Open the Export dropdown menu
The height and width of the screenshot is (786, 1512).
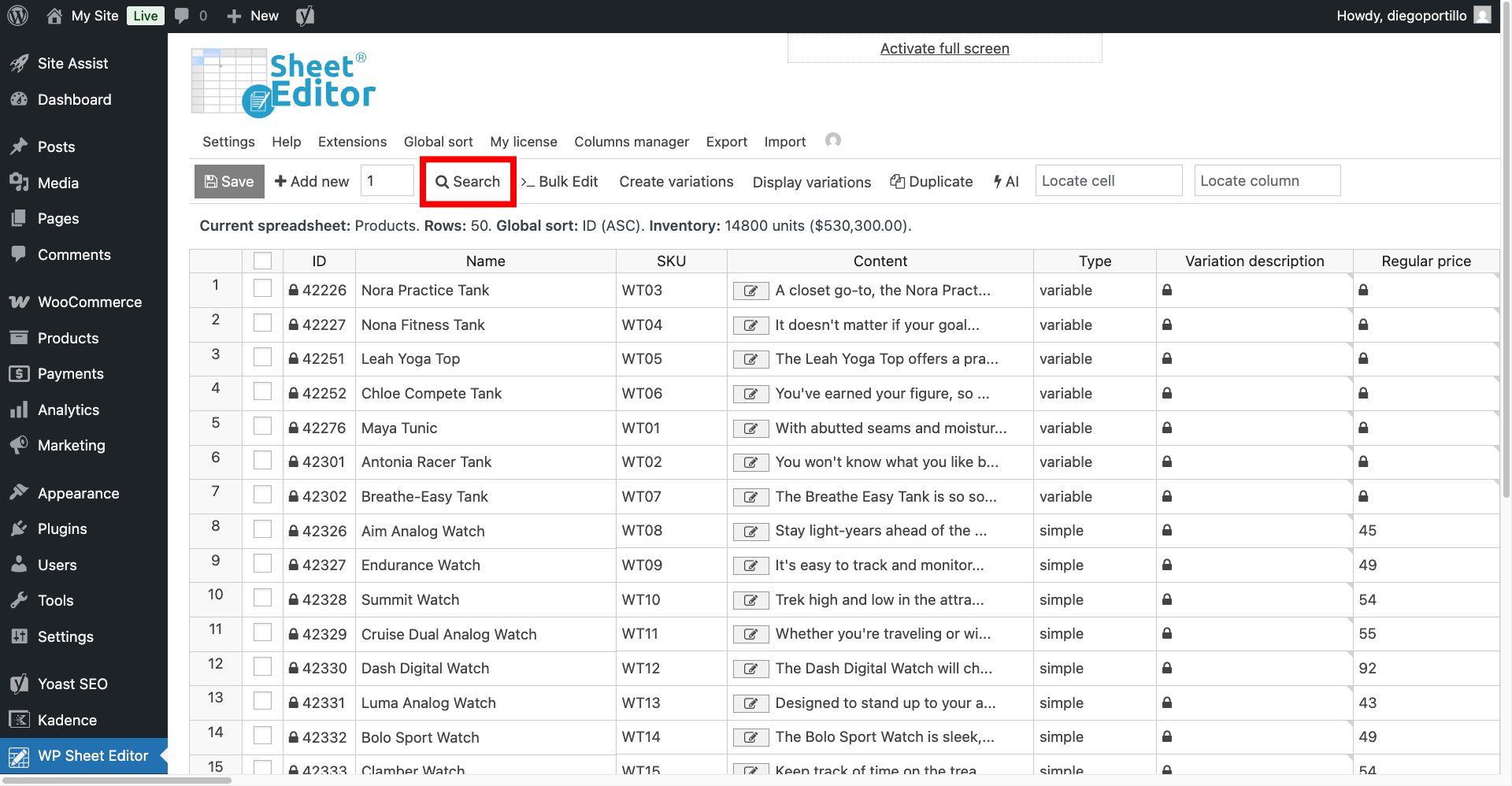[726, 142]
